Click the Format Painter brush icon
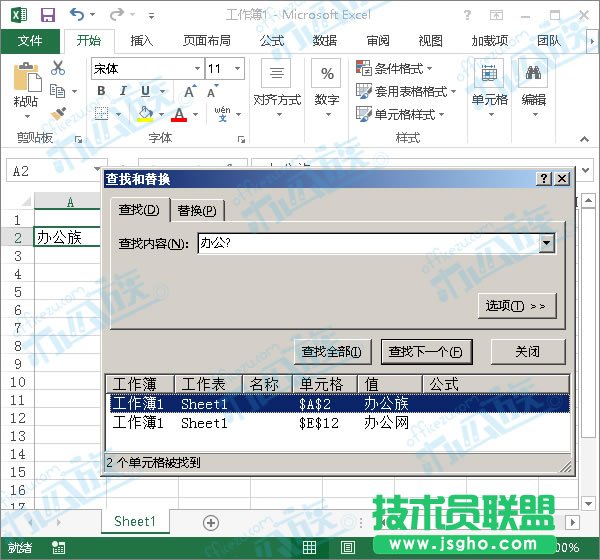Viewport: 600px width, 560px height. point(58,114)
